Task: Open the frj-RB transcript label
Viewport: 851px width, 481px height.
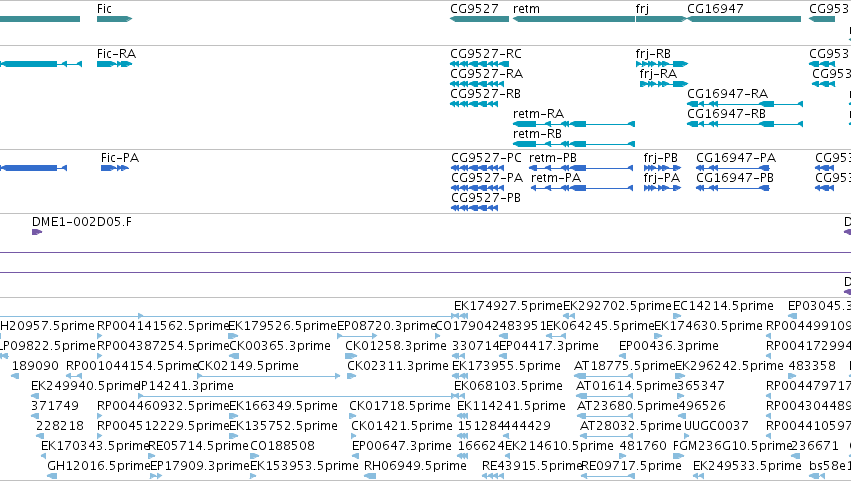Action: coord(653,54)
